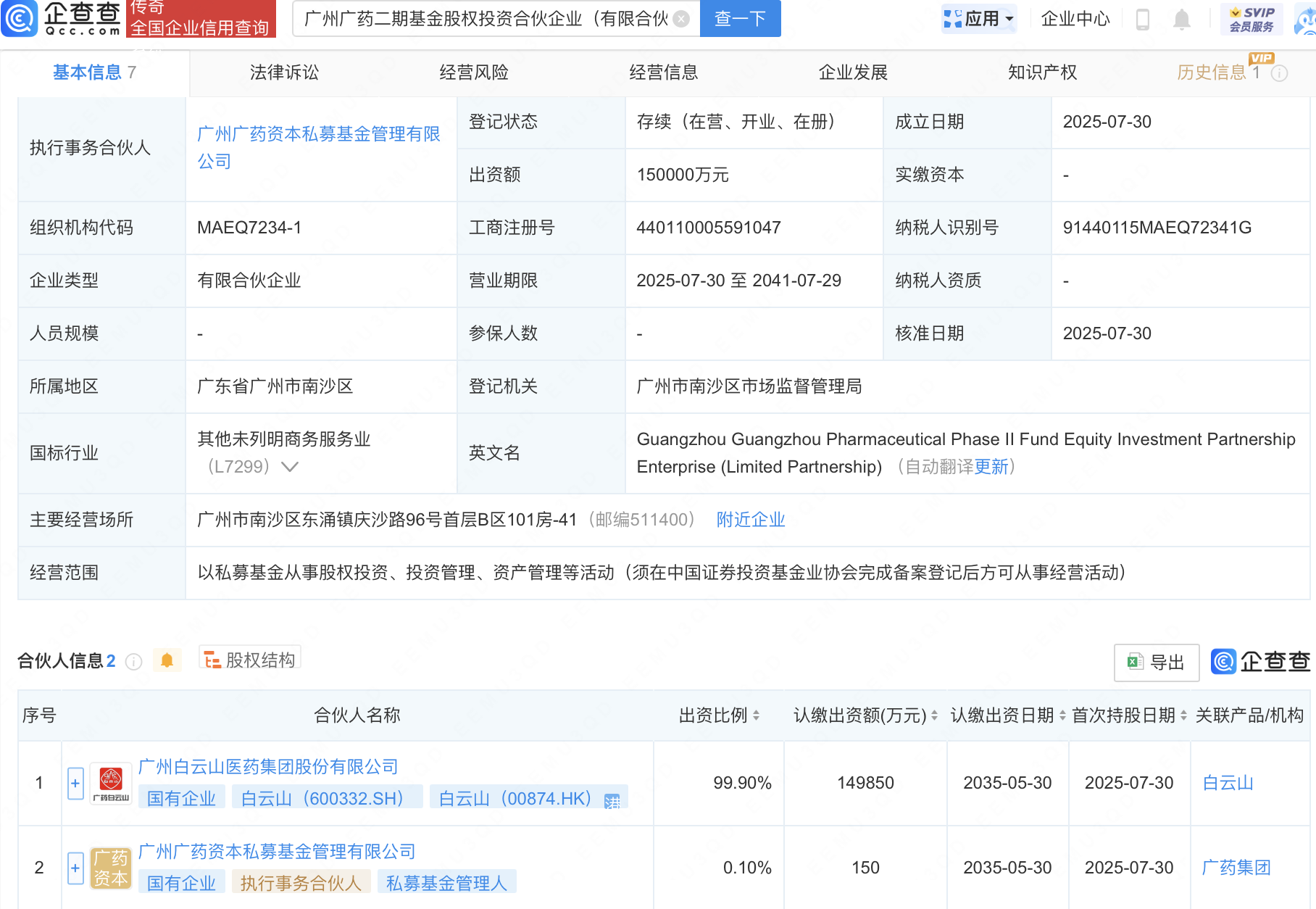The image size is (1316, 909).
Task: Expand the L7299 industry detail chevron
Action: point(290,467)
